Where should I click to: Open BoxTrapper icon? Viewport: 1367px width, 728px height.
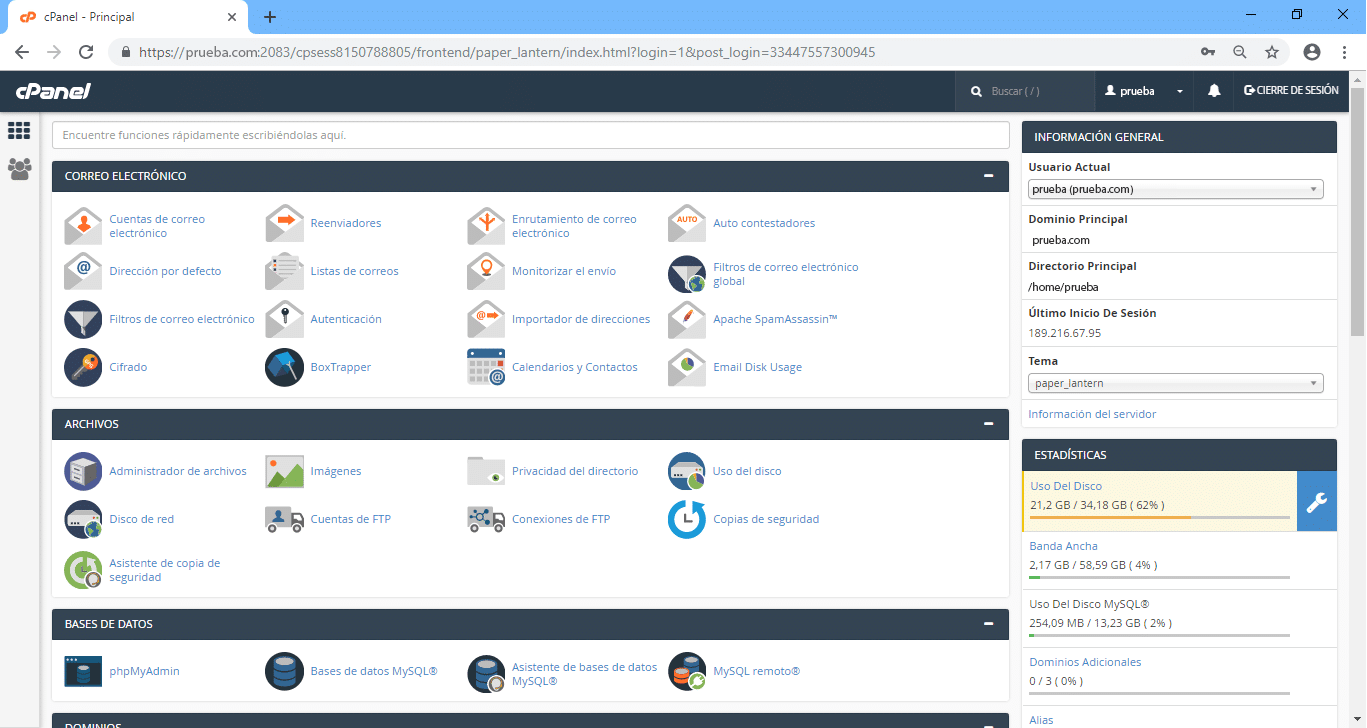coord(284,367)
